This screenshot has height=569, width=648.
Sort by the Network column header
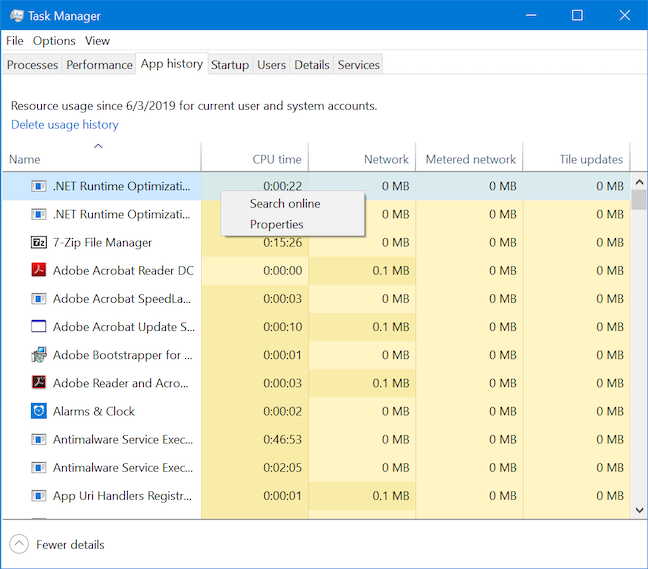pyautogui.click(x=362, y=157)
